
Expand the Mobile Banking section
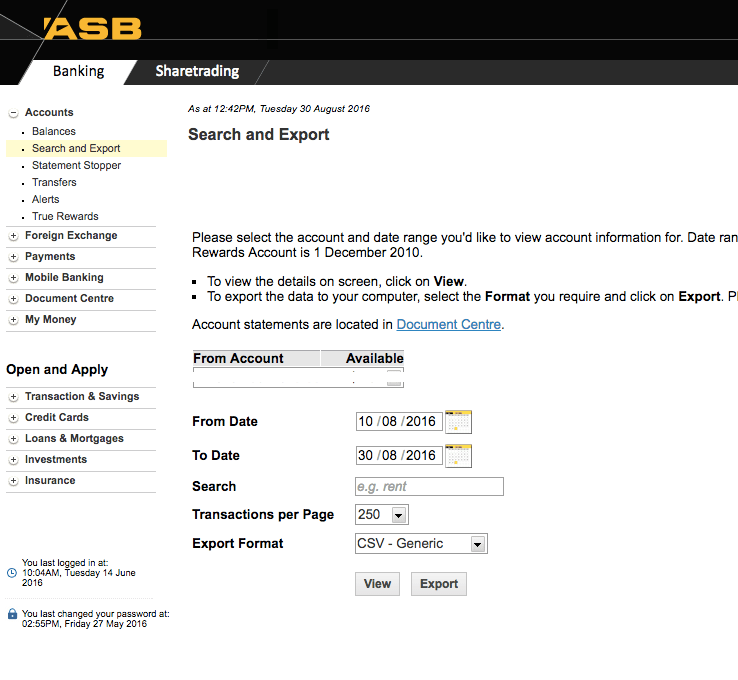(x=13, y=278)
